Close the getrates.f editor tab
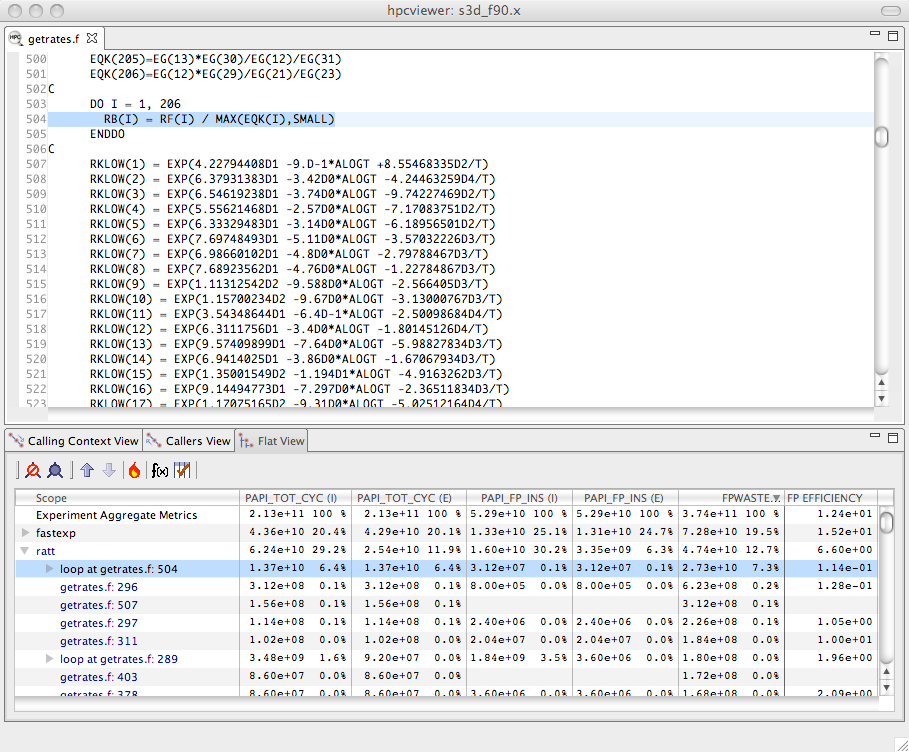909x752 pixels. (x=92, y=38)
